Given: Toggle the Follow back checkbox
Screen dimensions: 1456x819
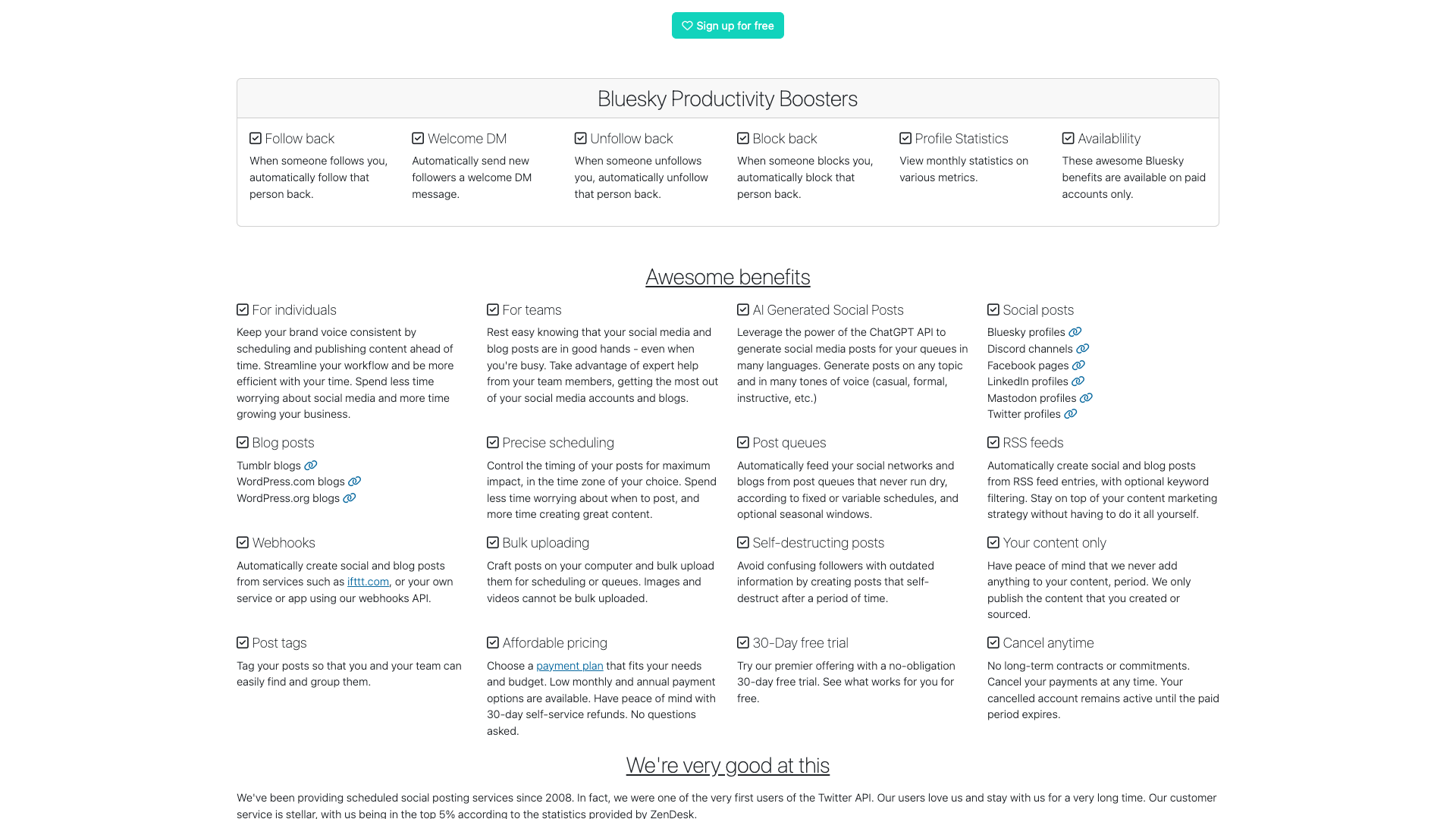Looking at the screenshot, I should pyautogui.click(x=255, y=138).
